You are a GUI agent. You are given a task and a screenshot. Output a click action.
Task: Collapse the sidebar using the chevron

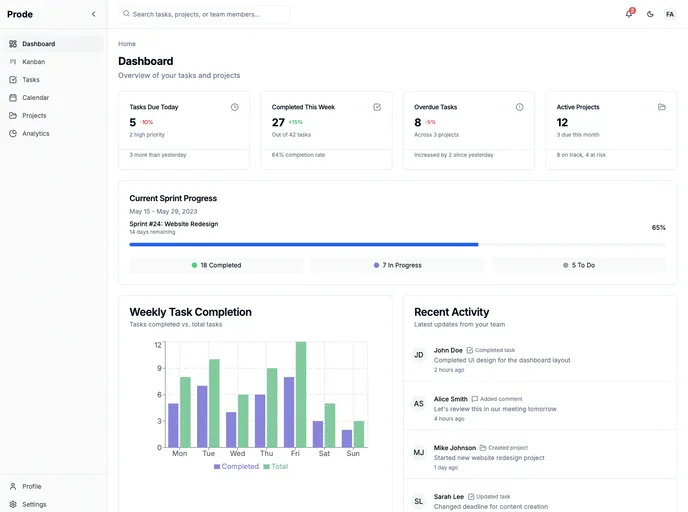click(x=94, y=14)
